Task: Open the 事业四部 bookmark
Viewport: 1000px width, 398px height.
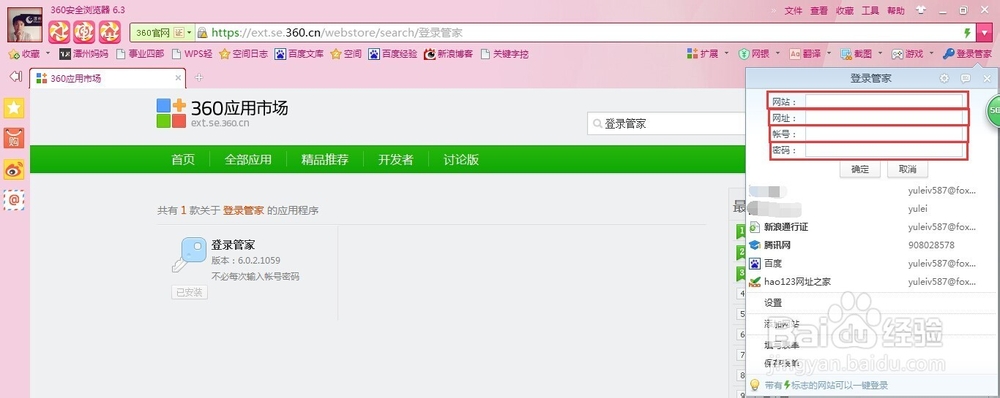Action: pos(140,54)
